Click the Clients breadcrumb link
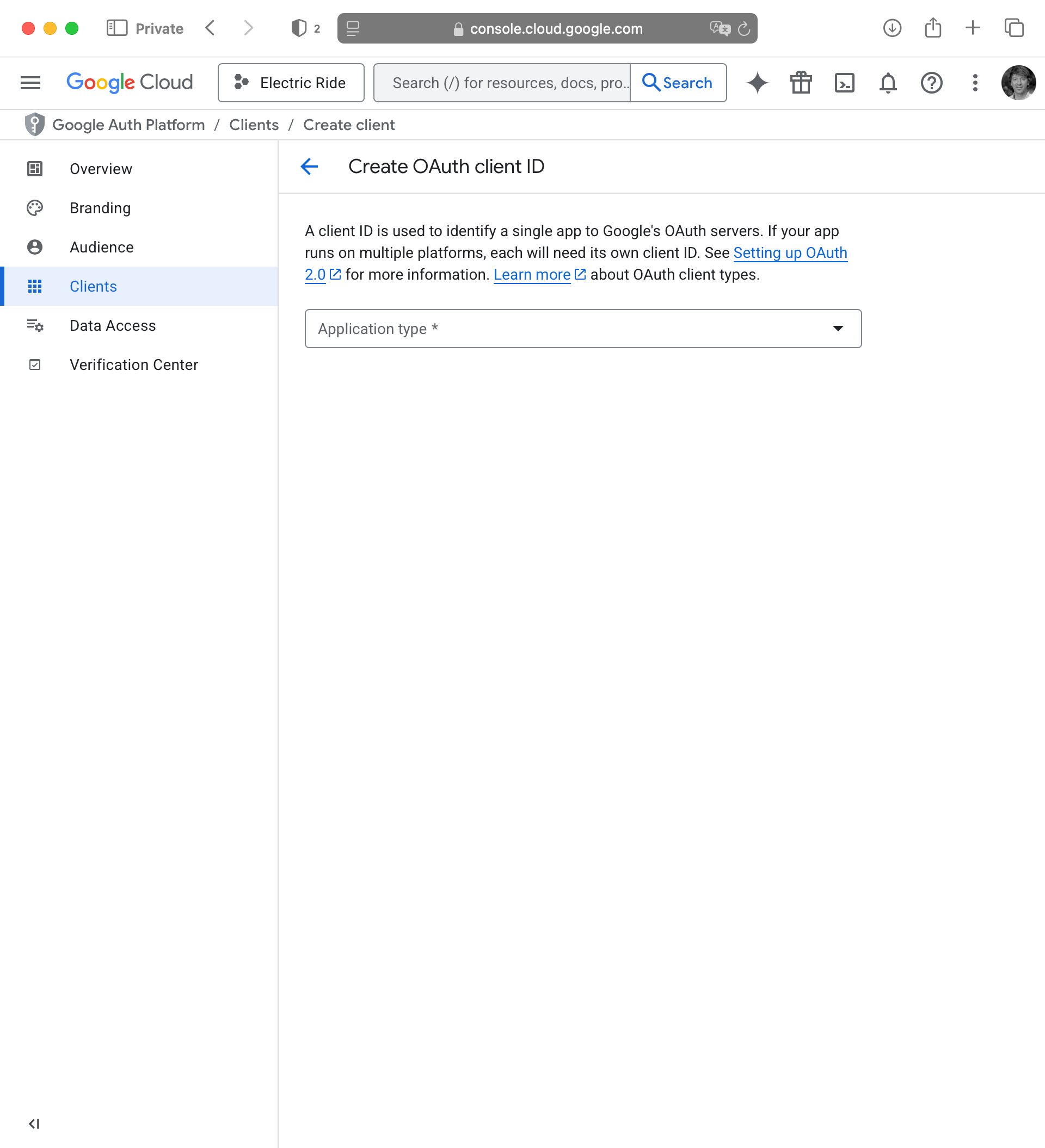 pos(254,125)
